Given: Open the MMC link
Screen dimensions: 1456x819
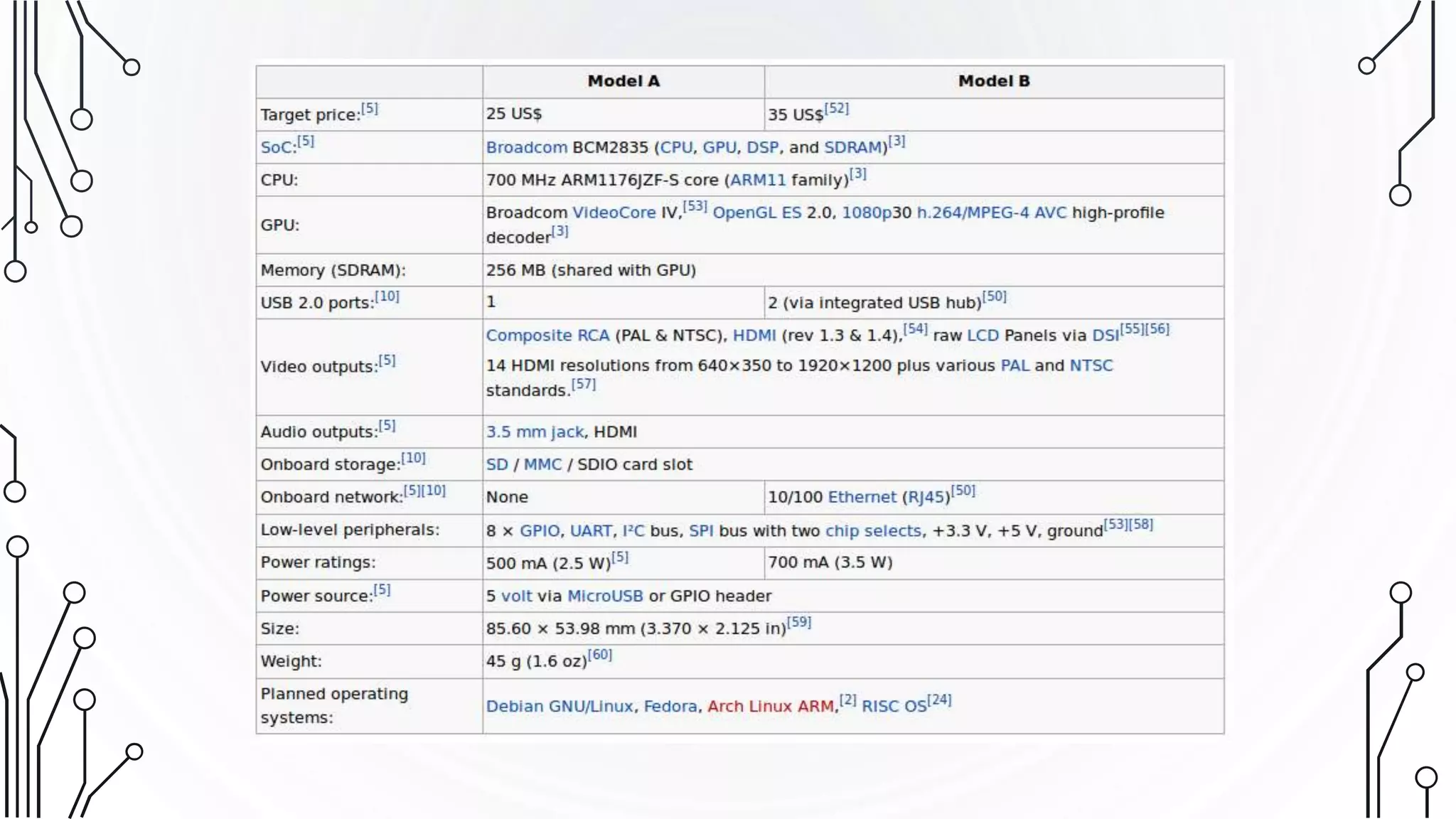Looking at the screenshot, I should coord(543,464).
